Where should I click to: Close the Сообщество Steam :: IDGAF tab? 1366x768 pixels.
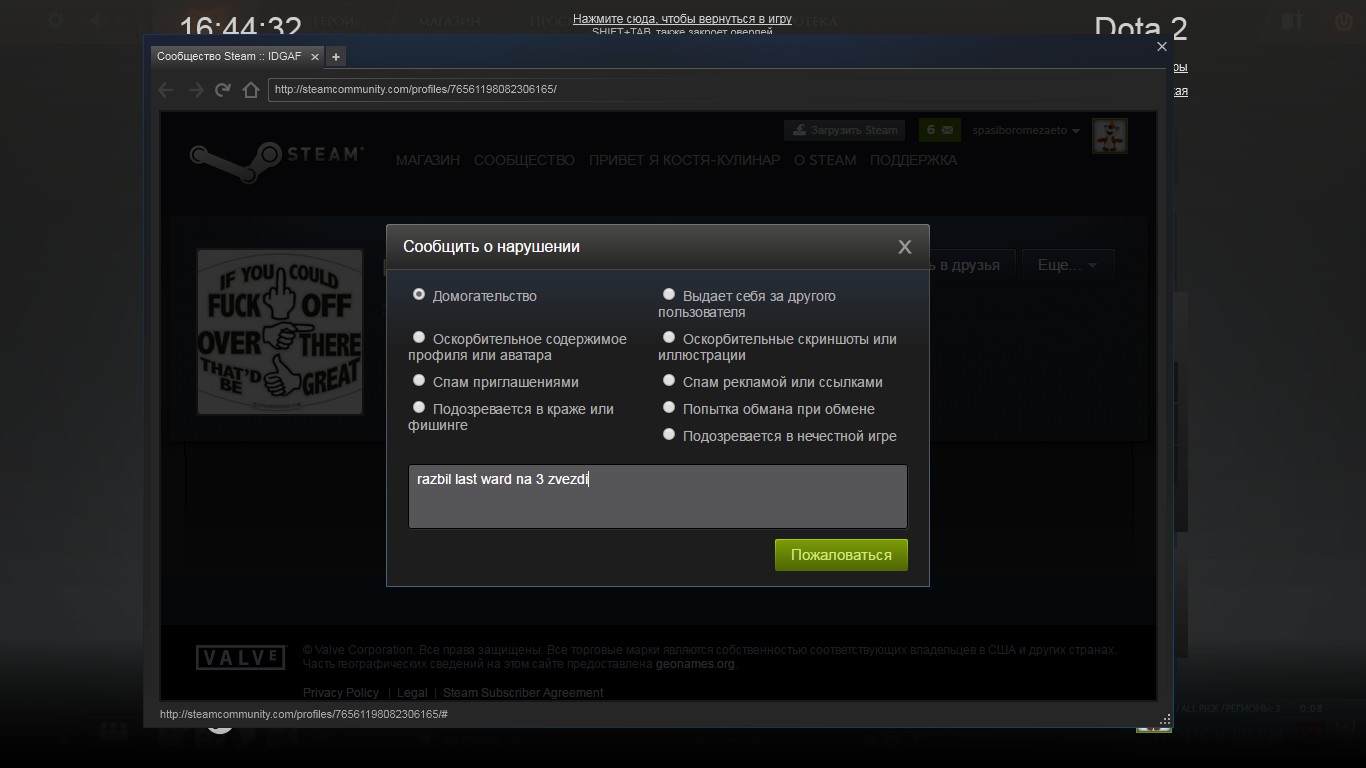coord(314,57)
